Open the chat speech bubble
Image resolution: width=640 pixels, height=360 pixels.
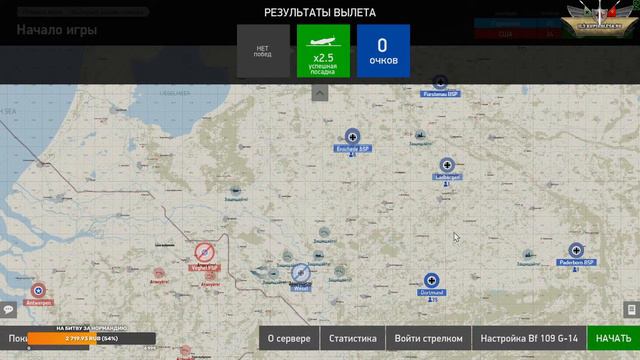pos(8,309)
